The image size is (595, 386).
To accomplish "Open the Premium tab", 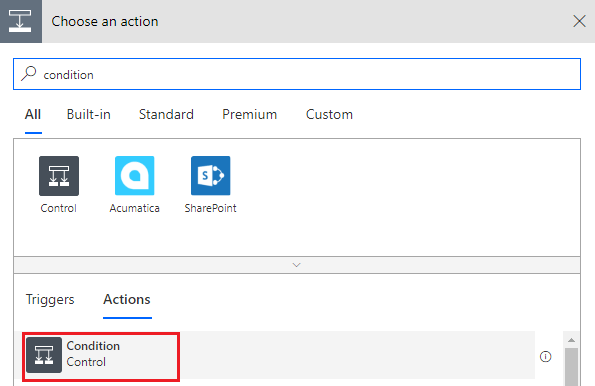I will click(x=249, y=115).
